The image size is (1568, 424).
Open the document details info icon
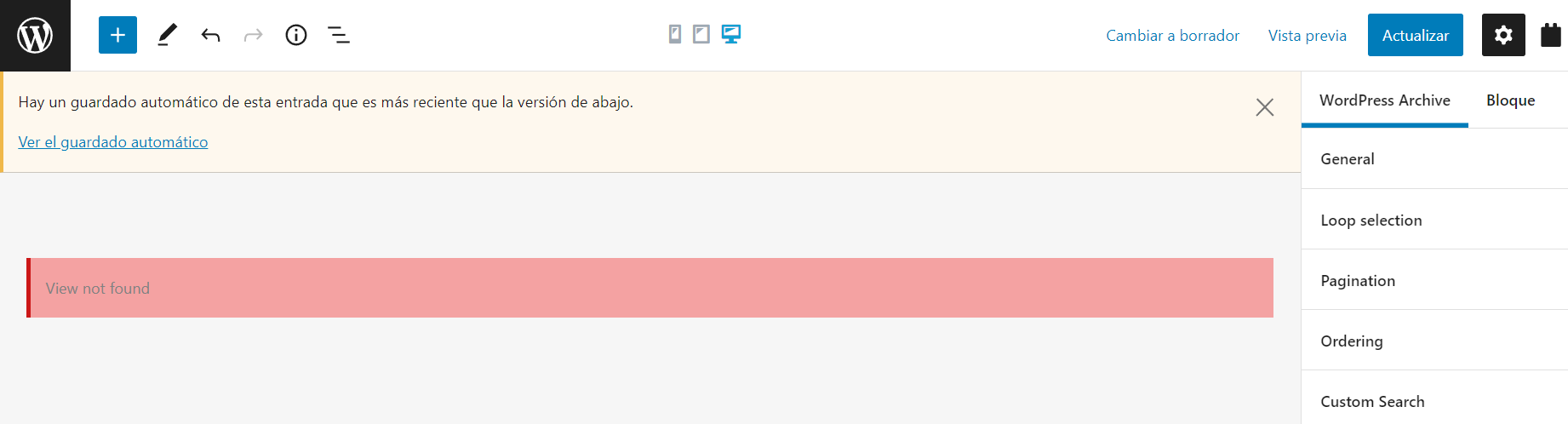tap(296, 35)
